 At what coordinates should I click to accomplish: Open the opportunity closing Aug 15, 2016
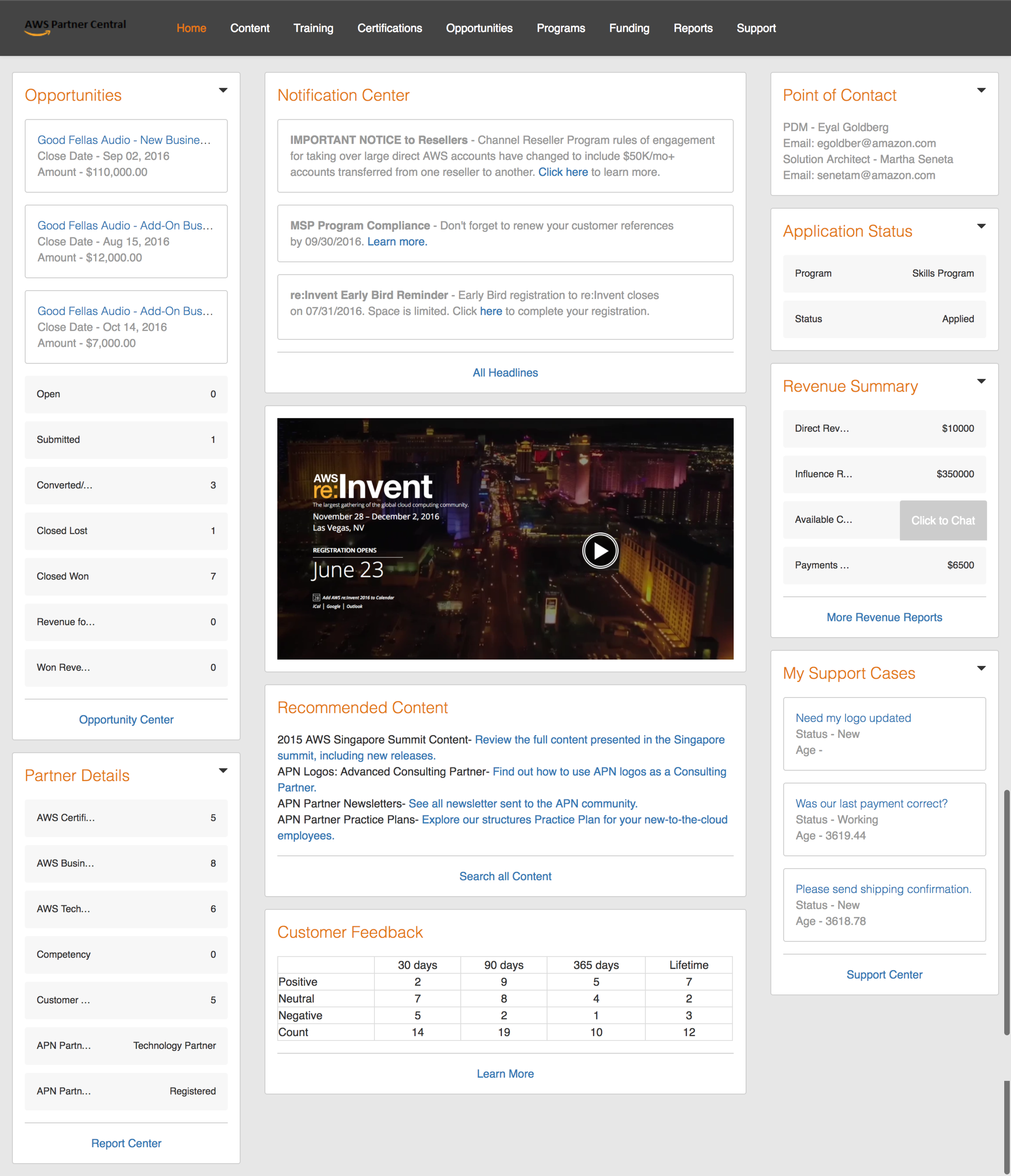pos(125,225)
